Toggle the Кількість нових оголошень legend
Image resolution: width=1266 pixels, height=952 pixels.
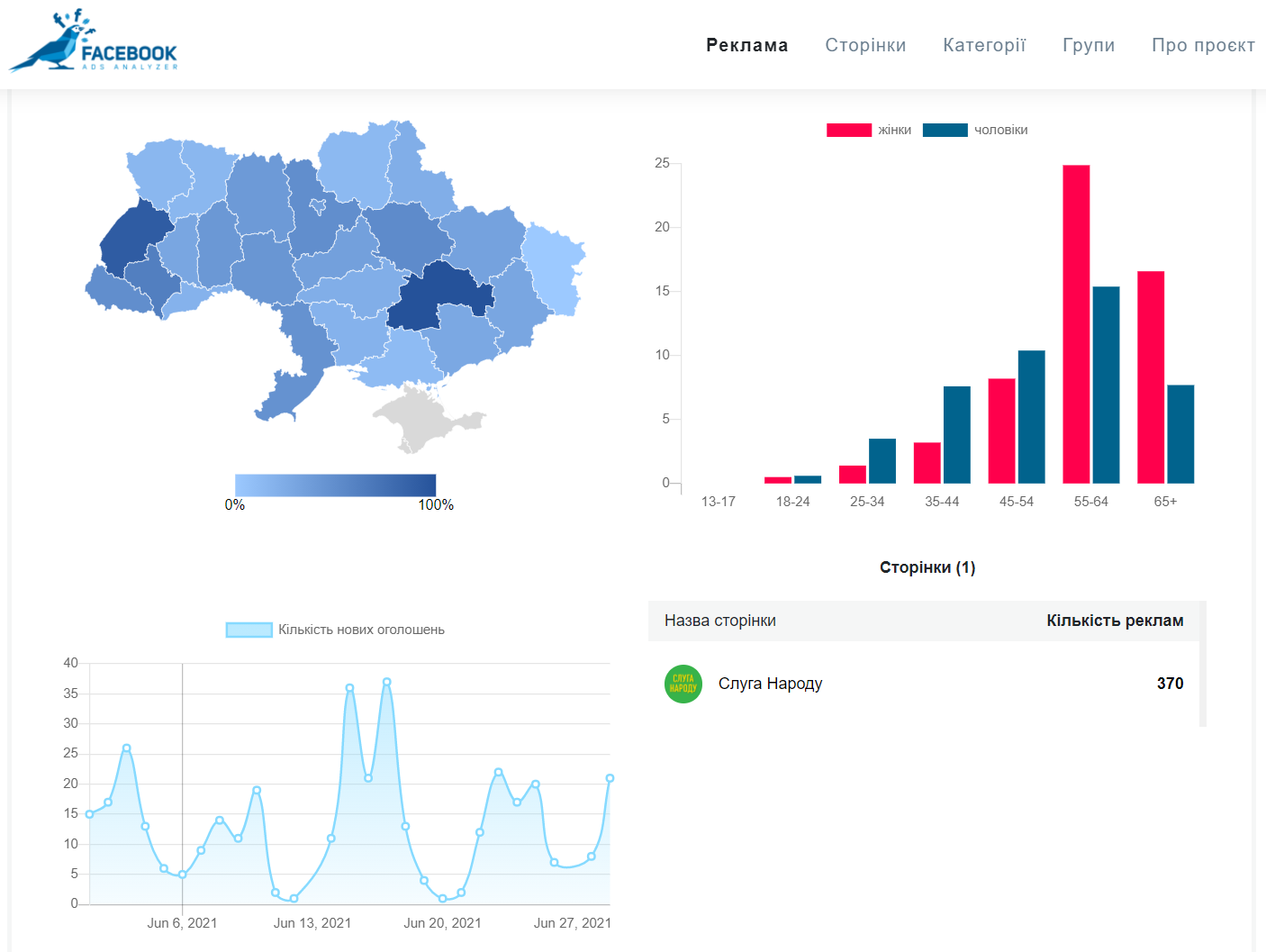pos(335,630)
